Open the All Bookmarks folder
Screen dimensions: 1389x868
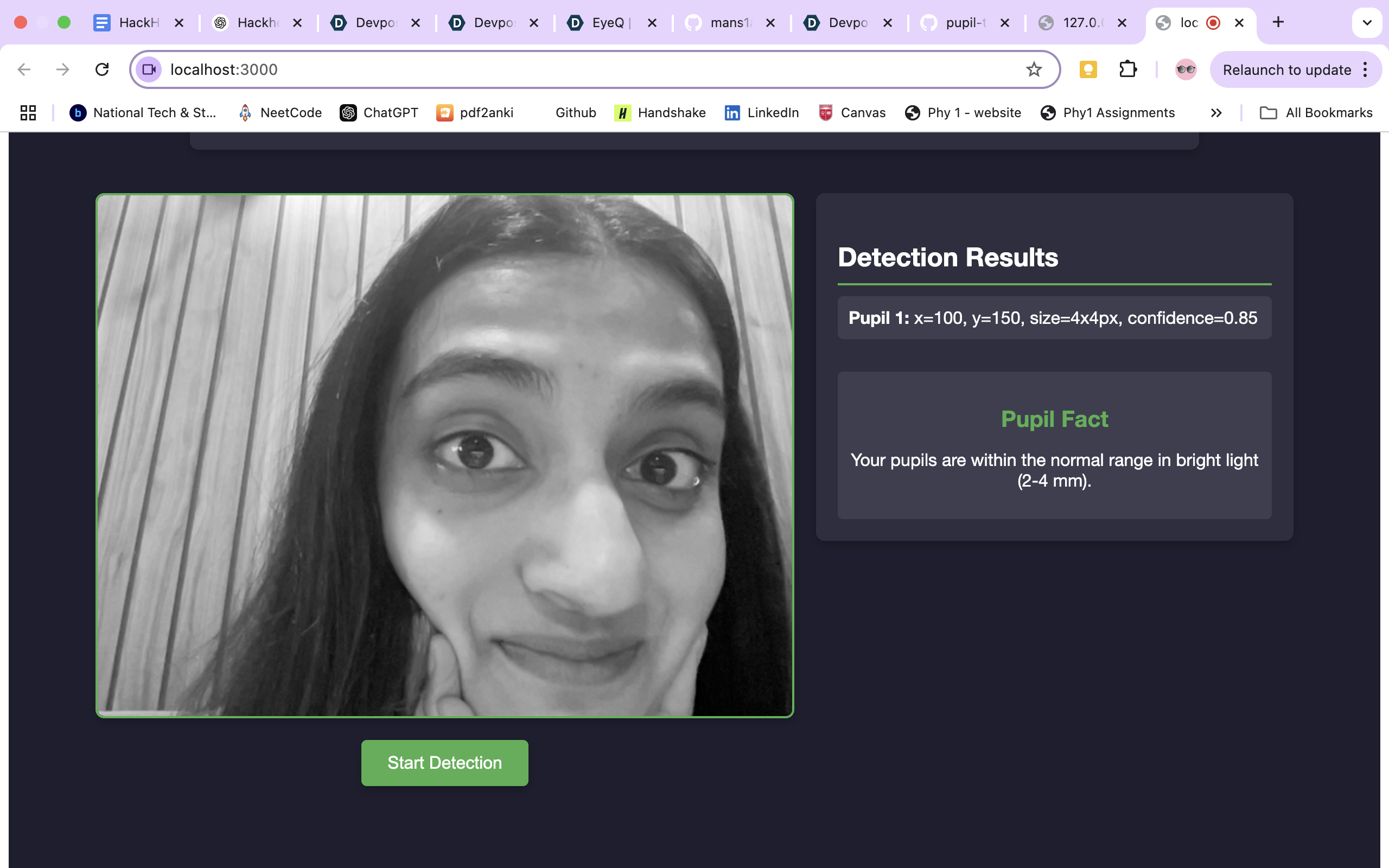pyautogui.click(x=1316, y=112)
